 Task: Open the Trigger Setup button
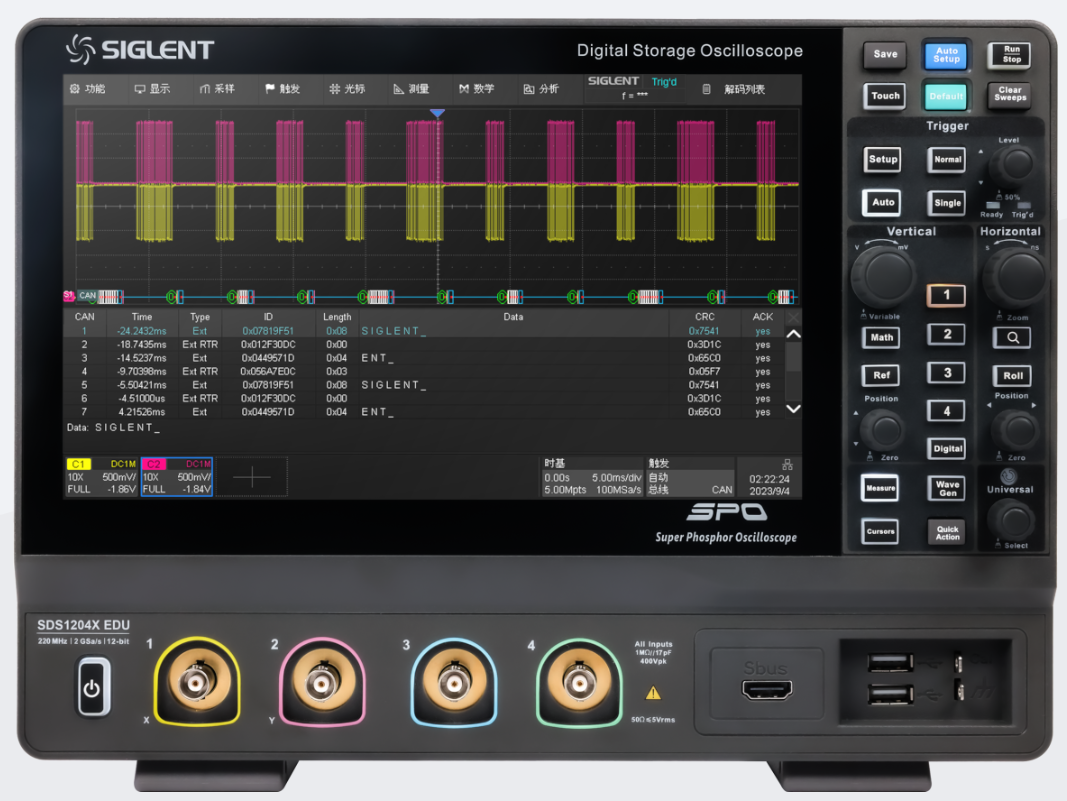[883, 160]
